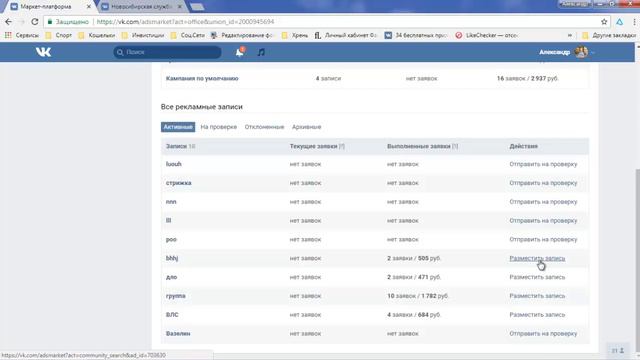Image resolution: width=640 pixels, height=360 pixels.
Task: Show the Выполненные заявки help tooltip icon
Action: pyautogui.click(x=455, y=146)
